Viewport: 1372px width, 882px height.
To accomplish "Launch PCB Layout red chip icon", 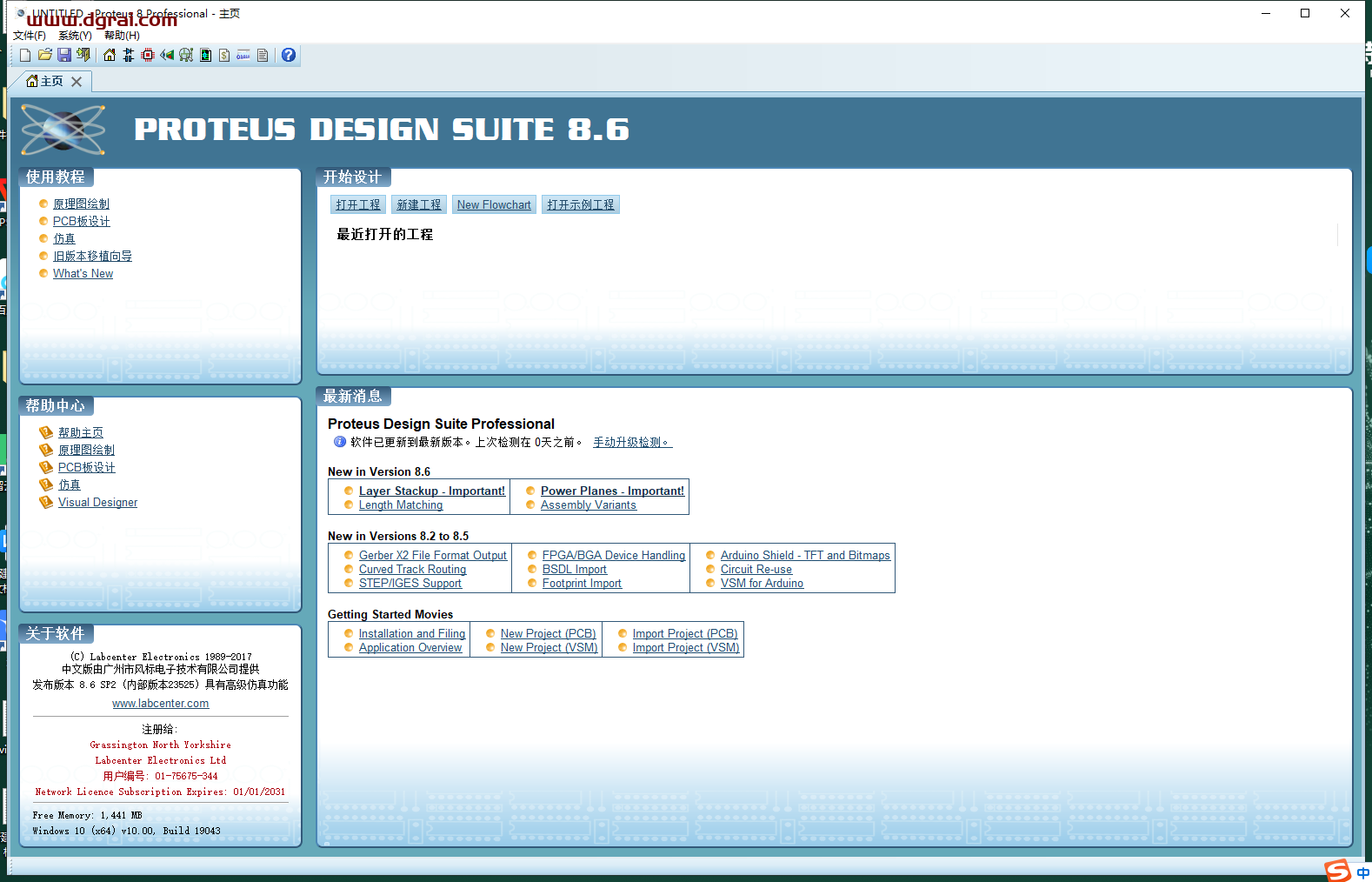I will pyautogui.click(x=148, y=56).
